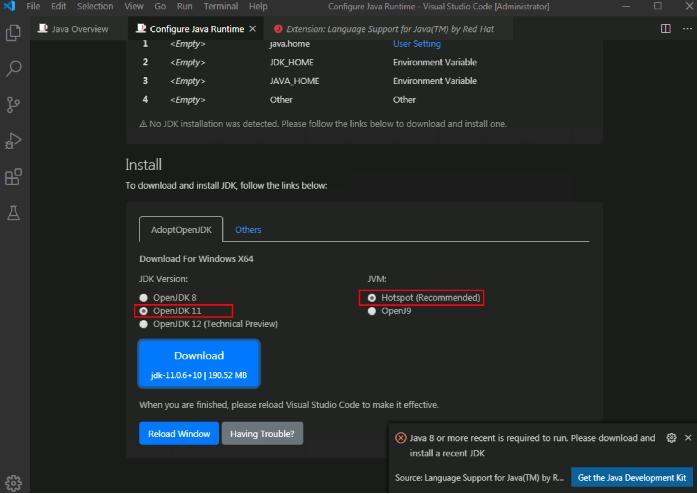Open the View menu
The height and width of the screenshot is (494, 697).
tap(134, 6)
